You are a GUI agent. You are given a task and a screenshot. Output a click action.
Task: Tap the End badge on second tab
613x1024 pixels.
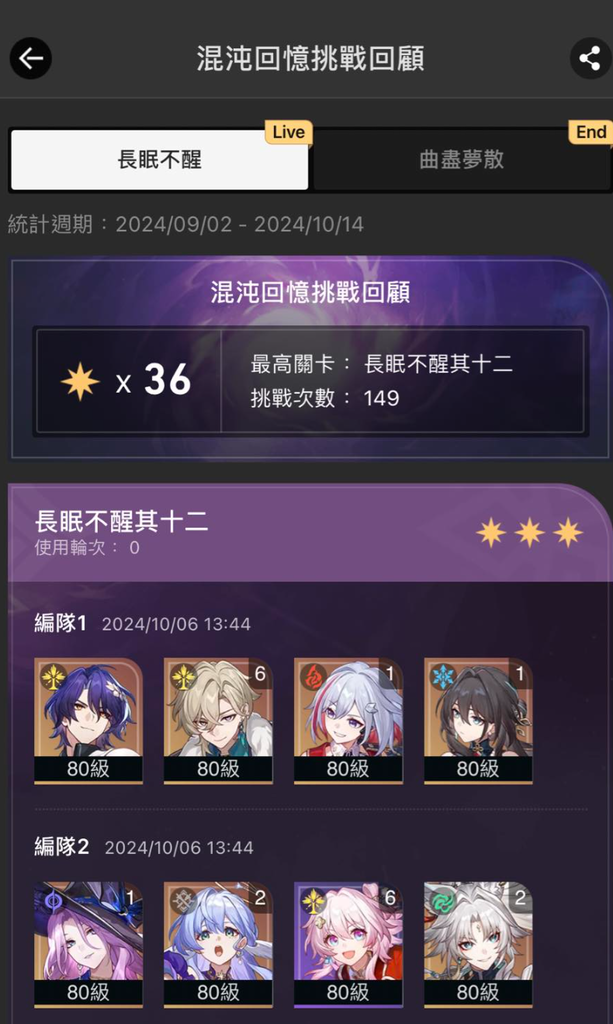591,132
